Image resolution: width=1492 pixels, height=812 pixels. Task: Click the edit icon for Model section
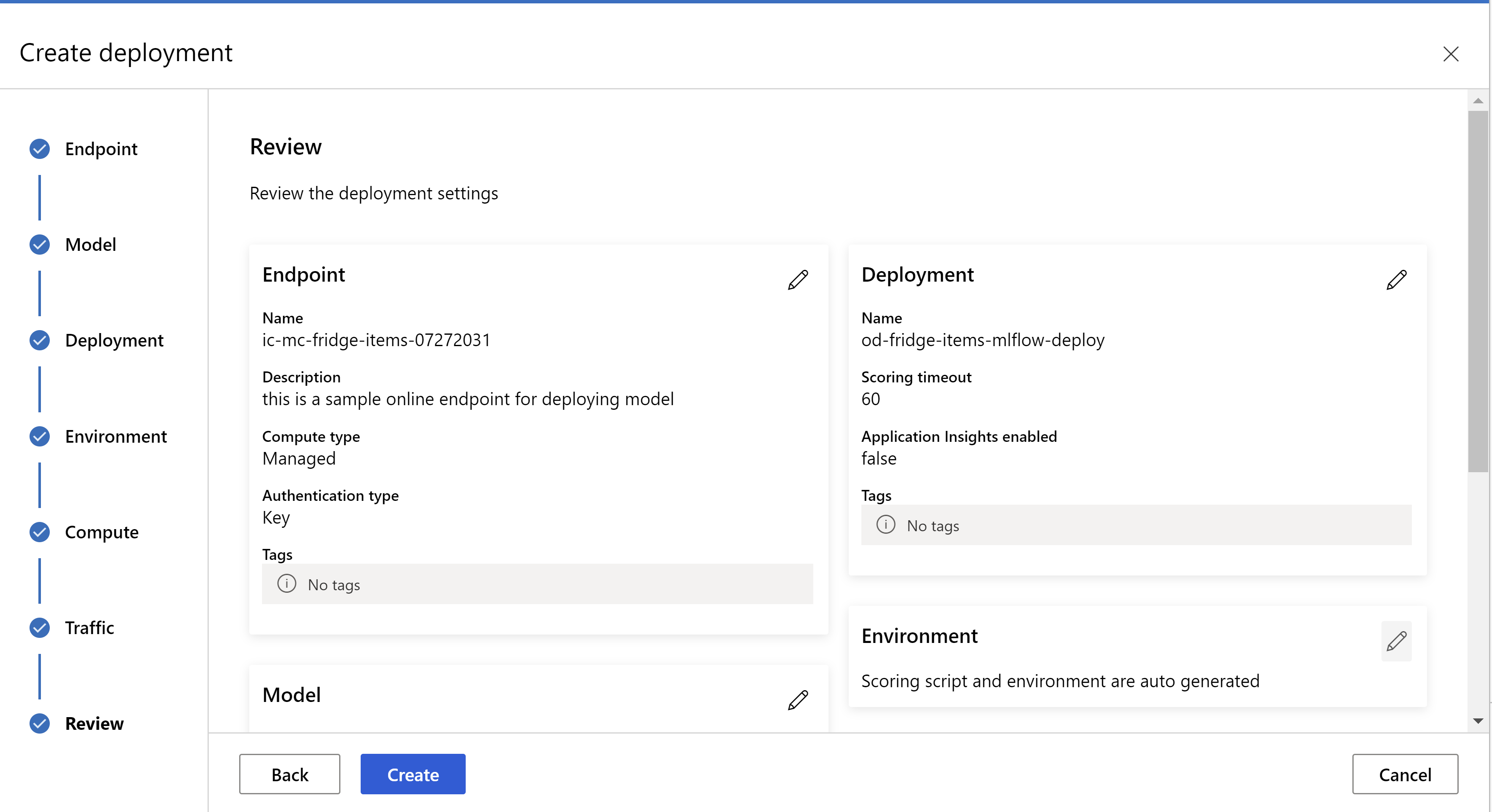[798, 700]
